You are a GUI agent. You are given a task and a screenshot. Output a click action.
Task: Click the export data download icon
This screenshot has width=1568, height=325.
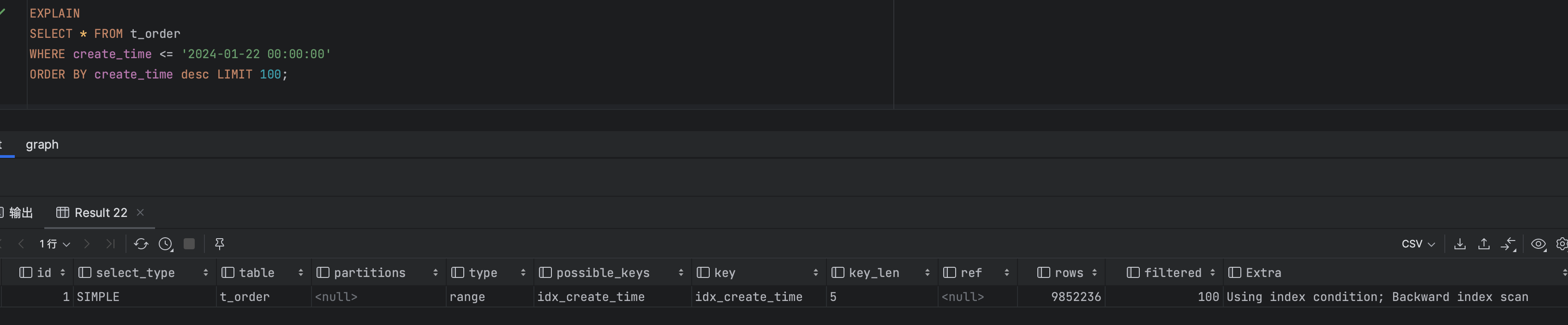1460,244
